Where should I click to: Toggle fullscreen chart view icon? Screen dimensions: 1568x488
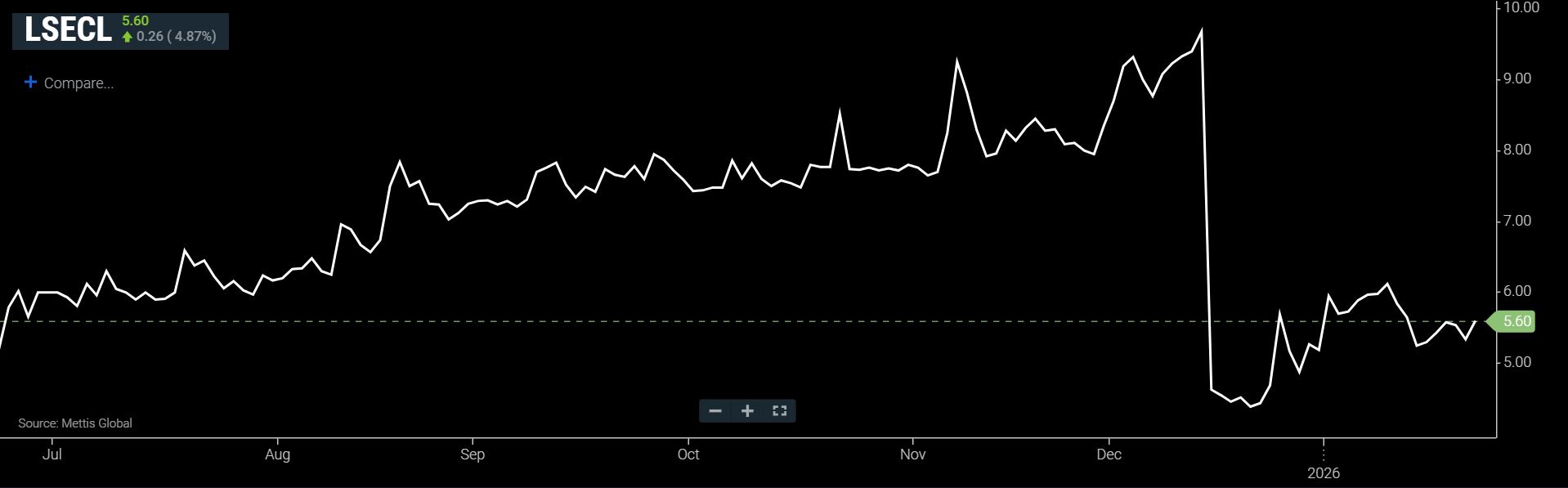click(779, 410)
